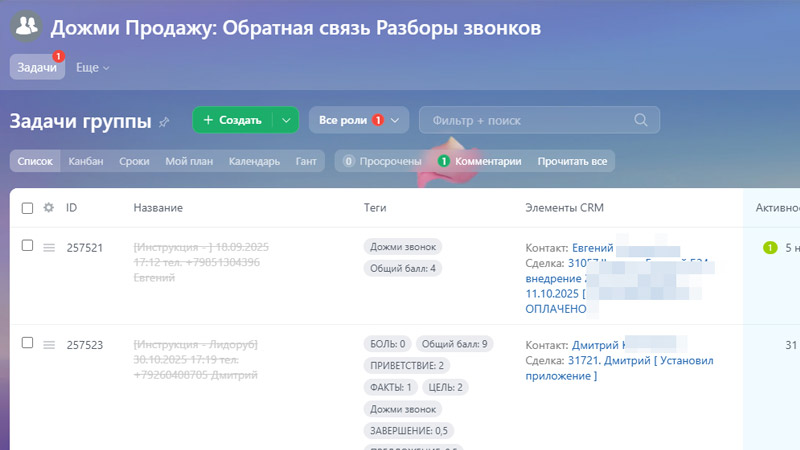Switch to Мой план view

(x=189, y=161)
